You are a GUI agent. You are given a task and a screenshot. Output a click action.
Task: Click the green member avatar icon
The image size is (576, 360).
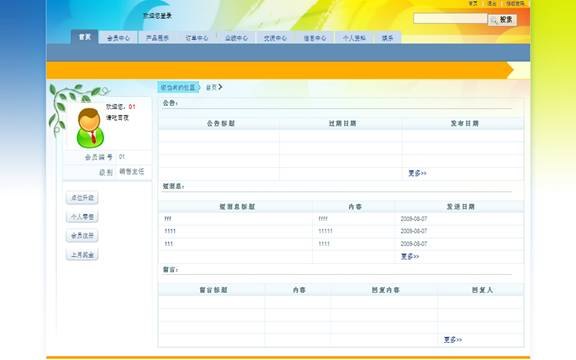tap(90, 128)
